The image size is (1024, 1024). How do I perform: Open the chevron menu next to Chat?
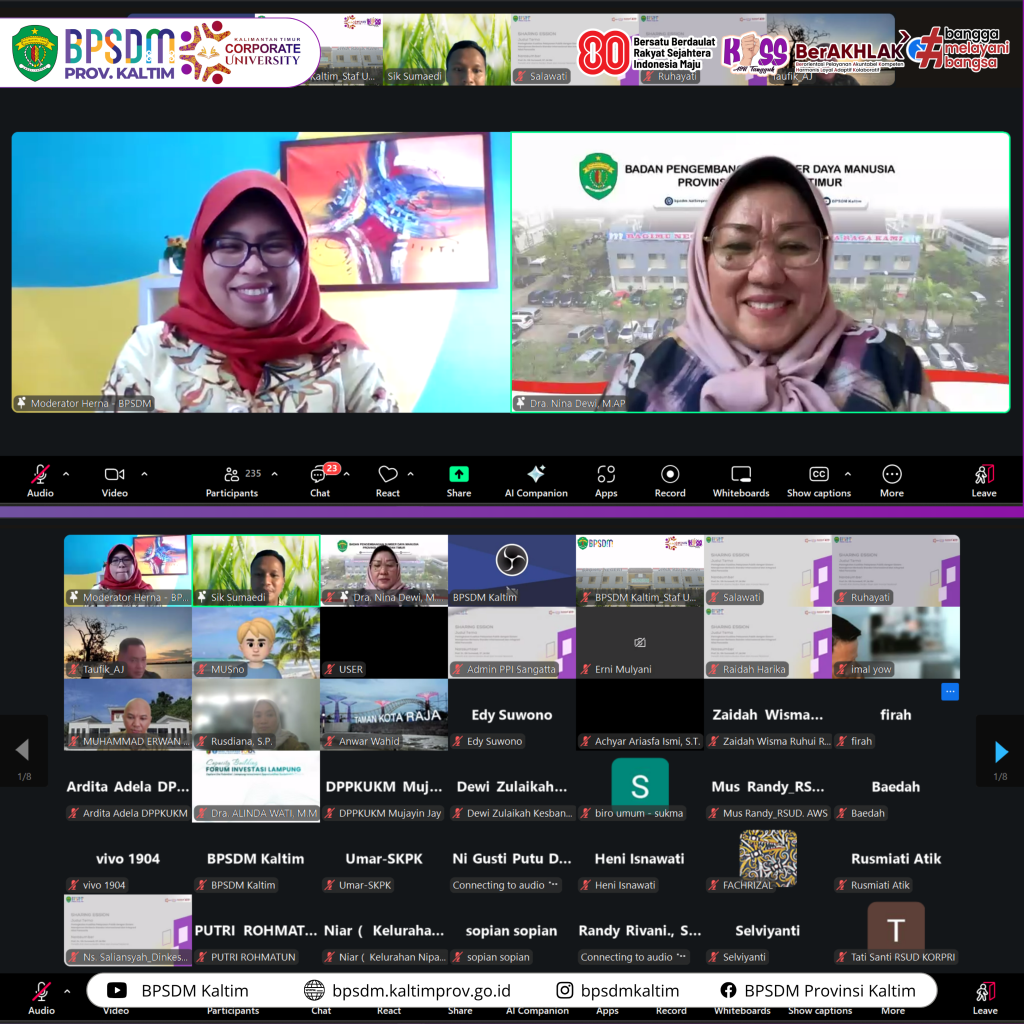[347, 474]
